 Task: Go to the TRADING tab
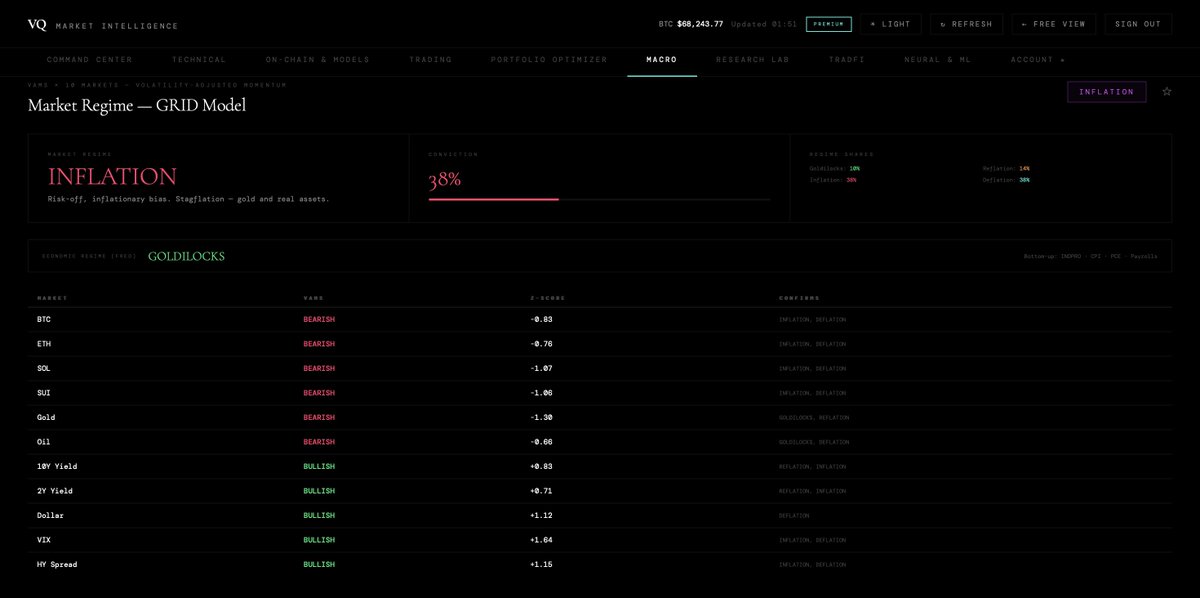[430, 60]
